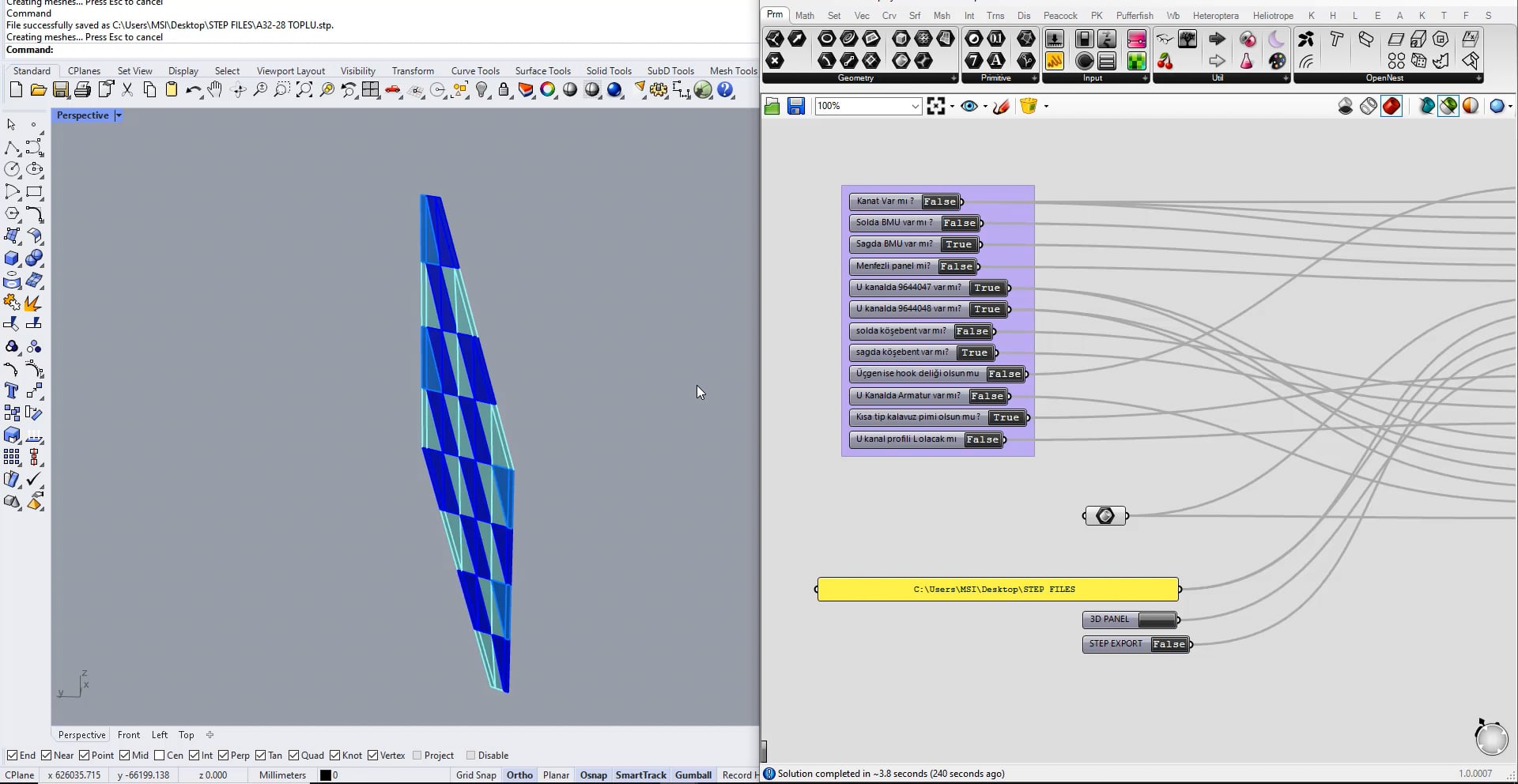Open the preview eye icon dropdown arrow
This screenshot has width=1518, height=784.
985,106
